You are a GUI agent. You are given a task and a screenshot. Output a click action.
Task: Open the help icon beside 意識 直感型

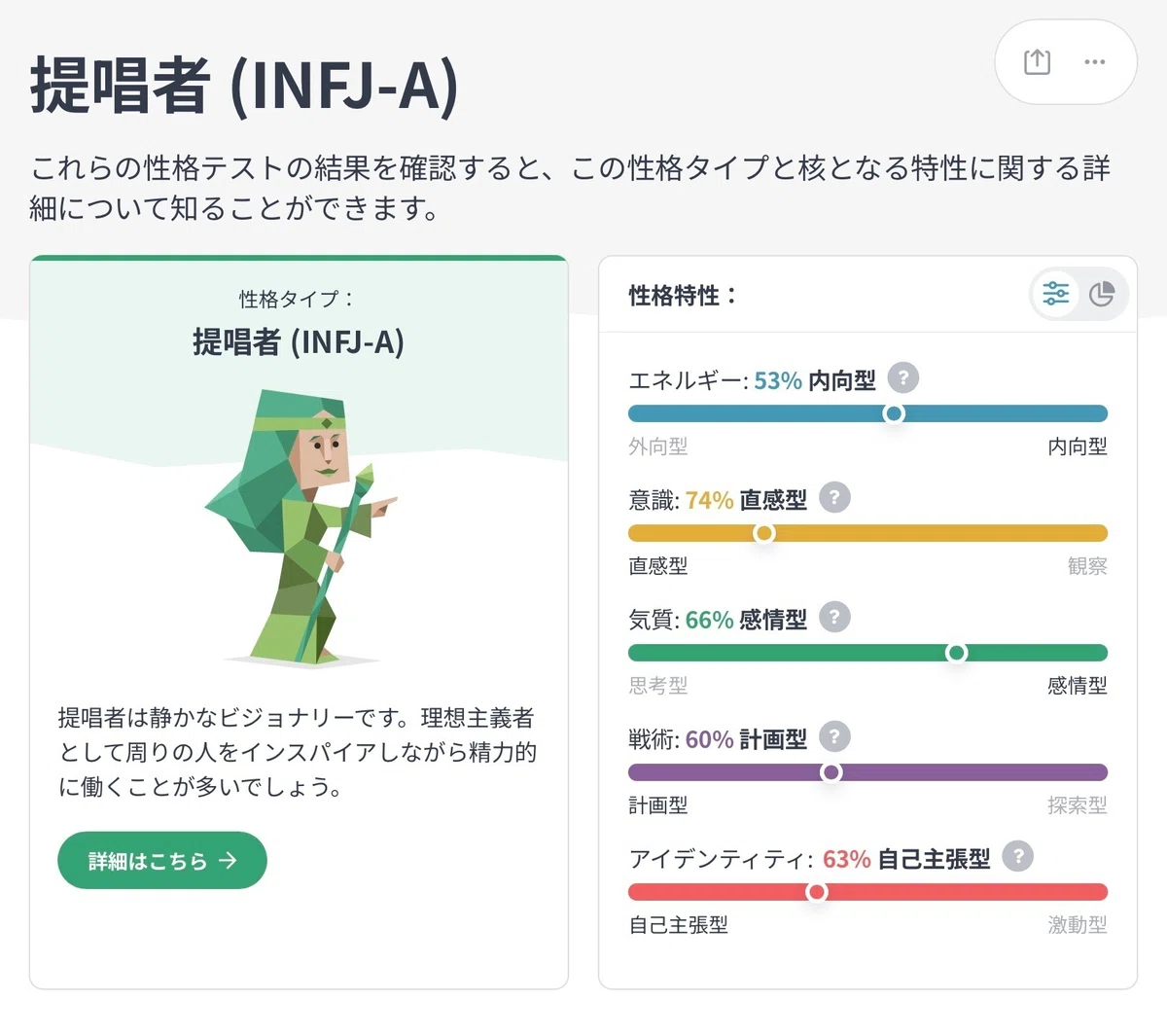pyautogui.click(x=834, y=497)
